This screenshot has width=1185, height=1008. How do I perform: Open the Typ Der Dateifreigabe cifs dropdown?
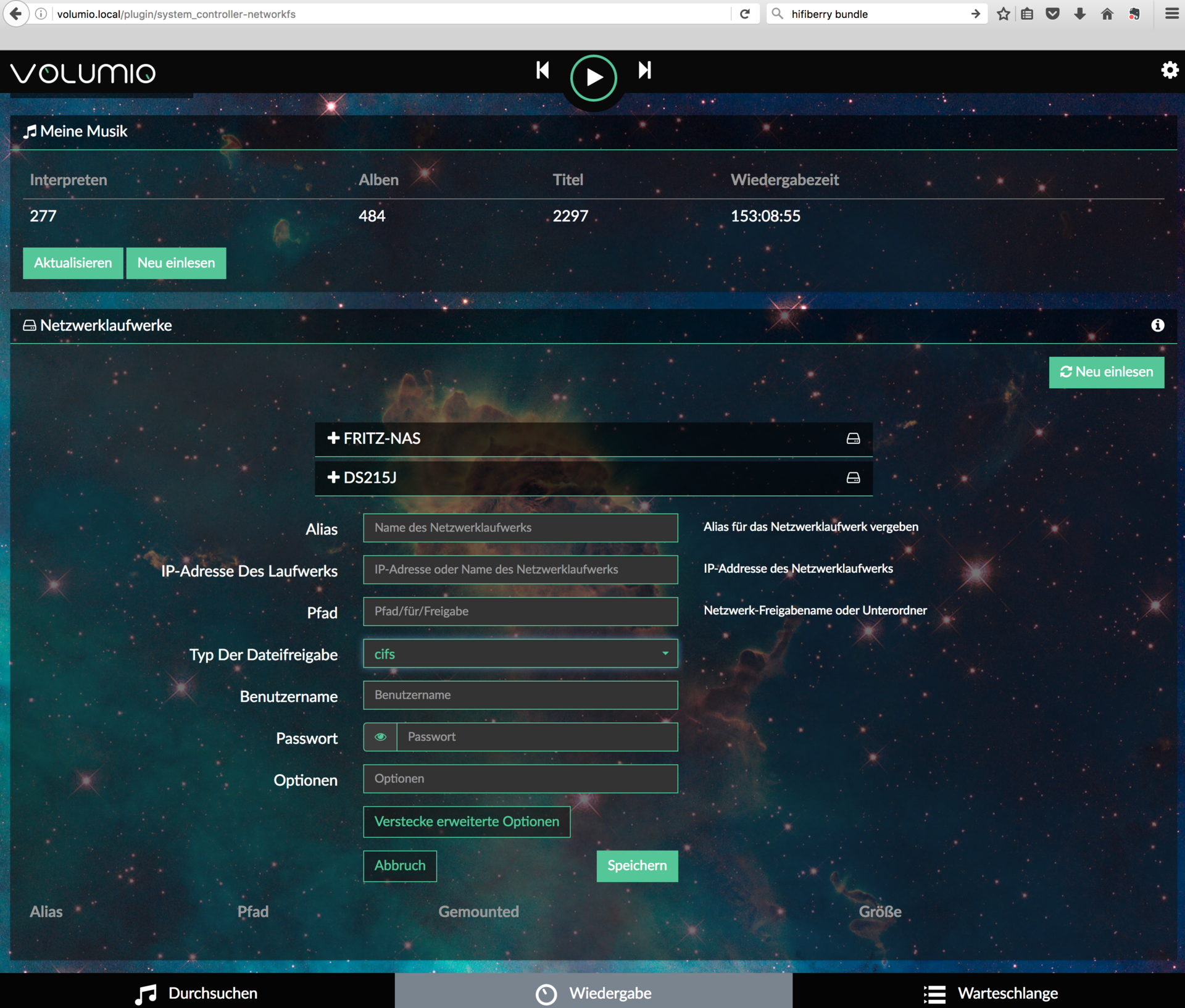click(520, 654)
